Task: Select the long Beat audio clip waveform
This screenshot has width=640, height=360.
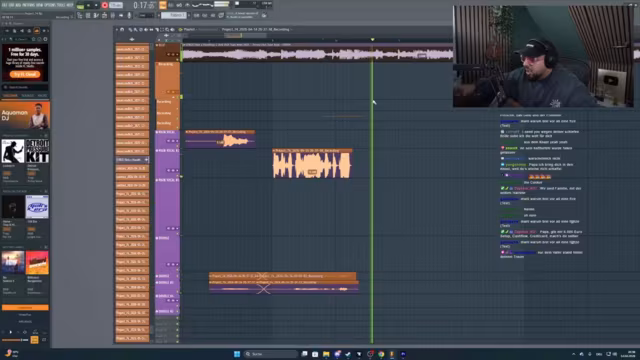Action: pyautogui.click(x=318, y=54)
